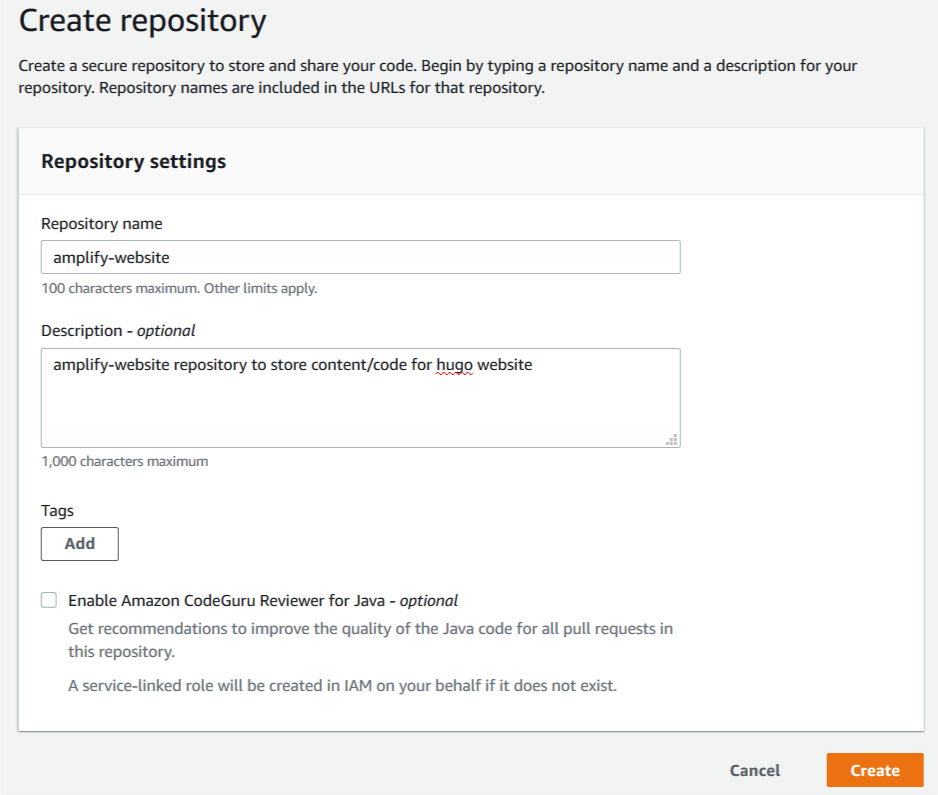938x795 pixels.
Task: Click the introductory text under the heading
Action: [437, 75]
